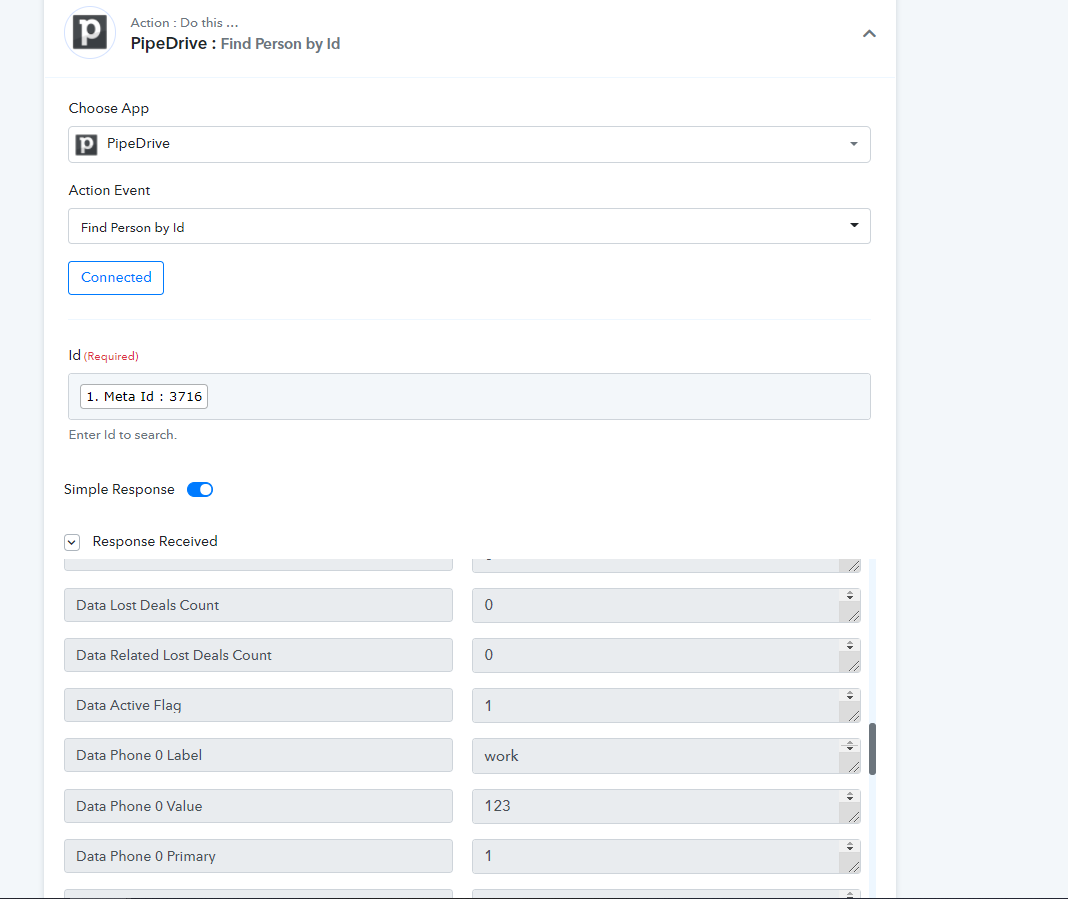
Task: Click the response list vertical scrollbar thumb
Action: tap(873, 749)
